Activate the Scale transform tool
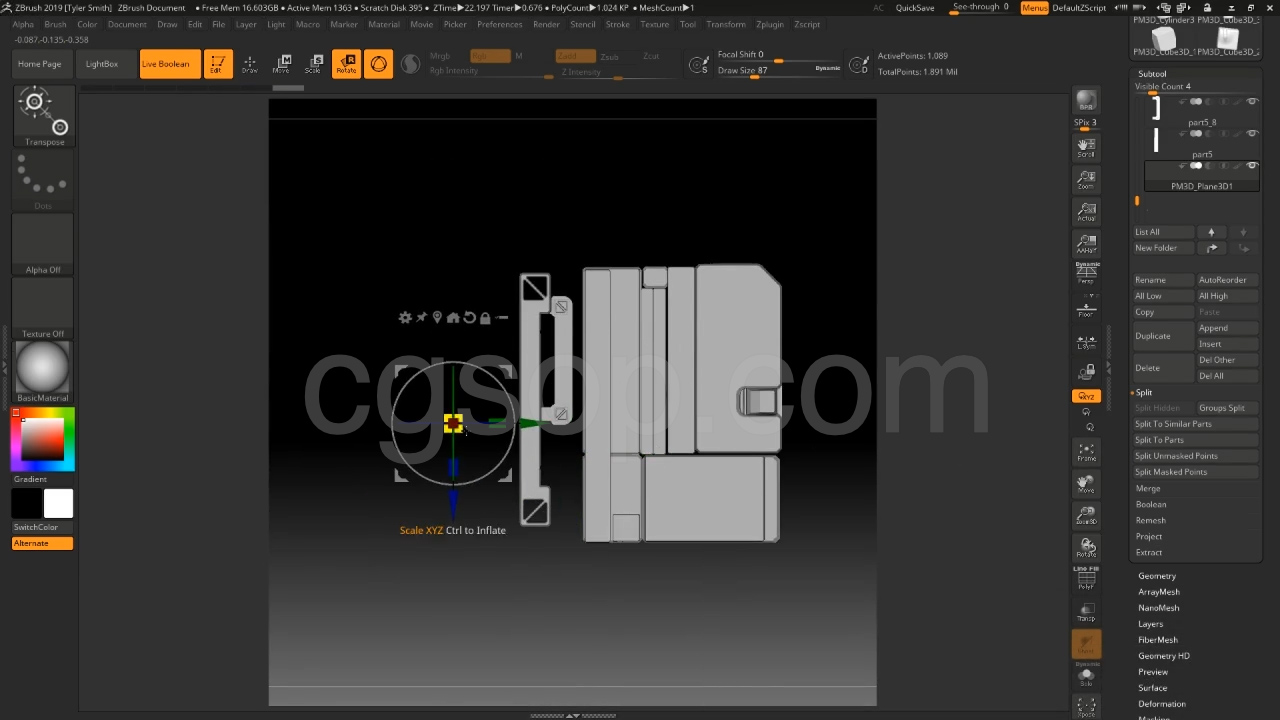Image resolution: width=1280 pixels, height=720 pixels. click(314, 64)
